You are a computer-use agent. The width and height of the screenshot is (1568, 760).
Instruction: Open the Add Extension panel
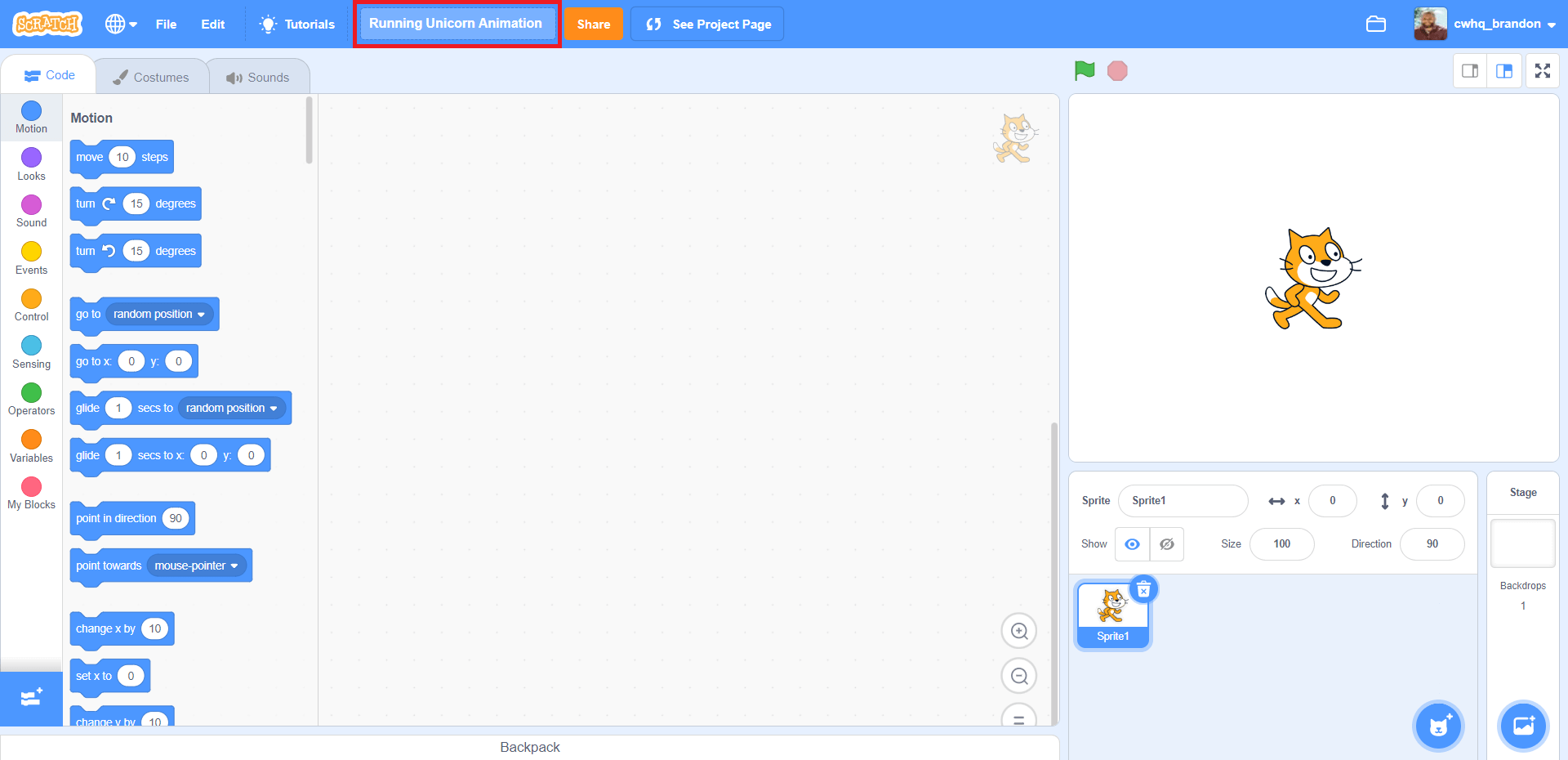click(31, 699)
